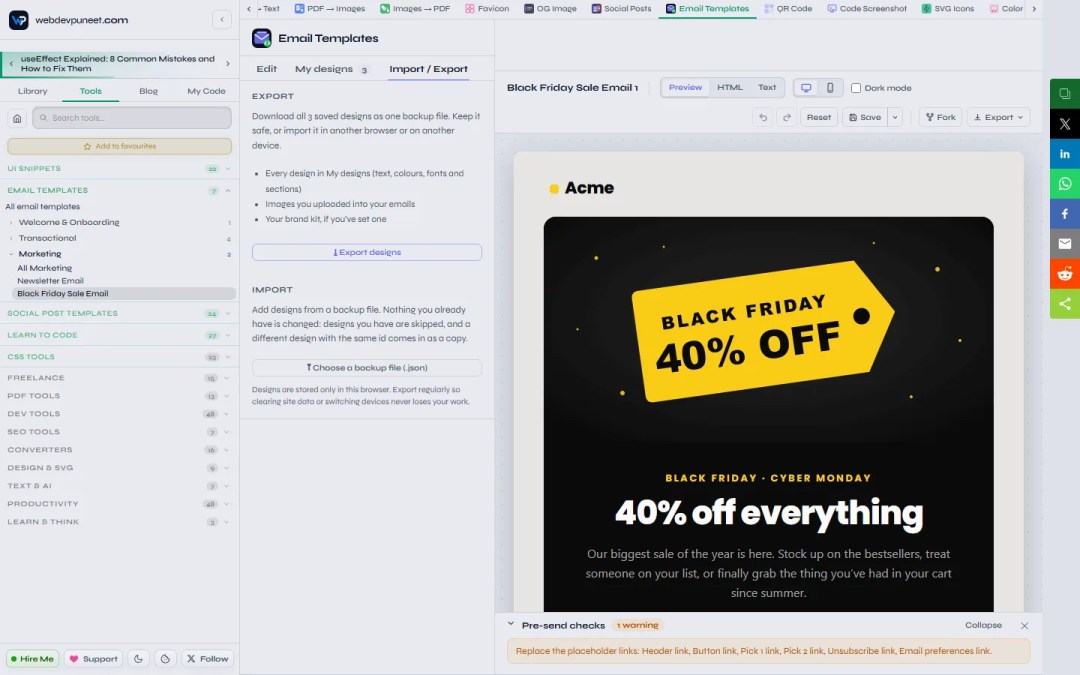Image resolution: width=1080 pixels, height=675 pixels.
Task: Open the QR Code tool tab
Action: pyautogui.click(x=789, y=9)
